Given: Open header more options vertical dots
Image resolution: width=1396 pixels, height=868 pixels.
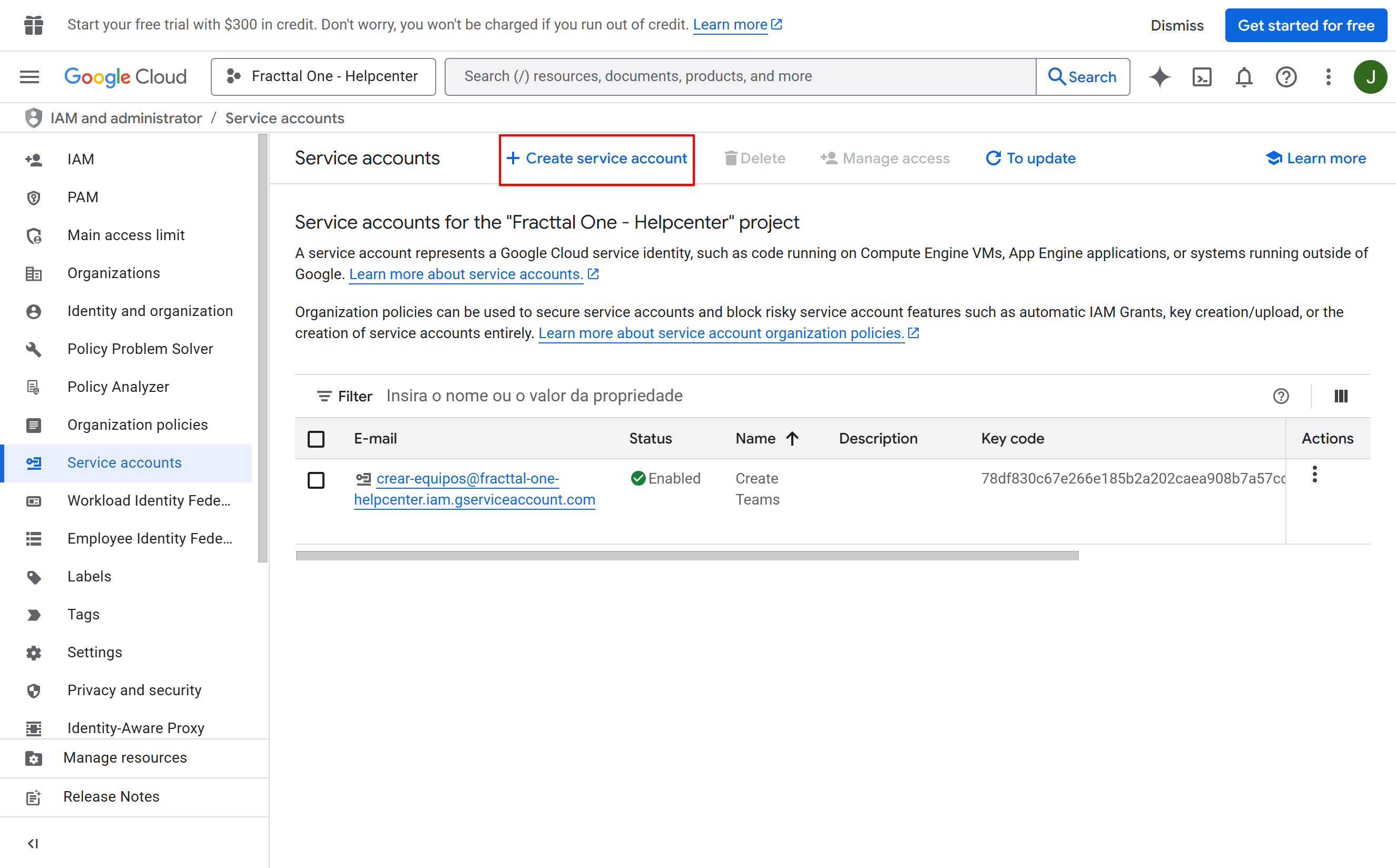Looking at the screenshot, I should point(1328,76).
